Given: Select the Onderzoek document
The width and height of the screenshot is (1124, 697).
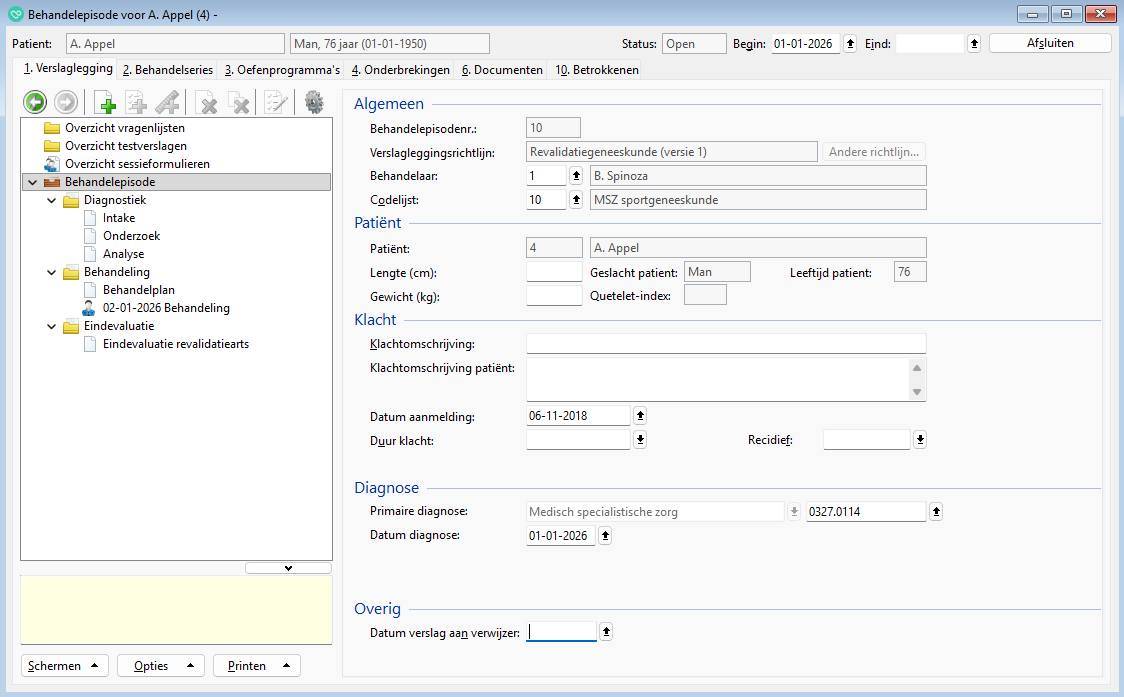Looking at the screenshot, I should click(x=131, y=236).
